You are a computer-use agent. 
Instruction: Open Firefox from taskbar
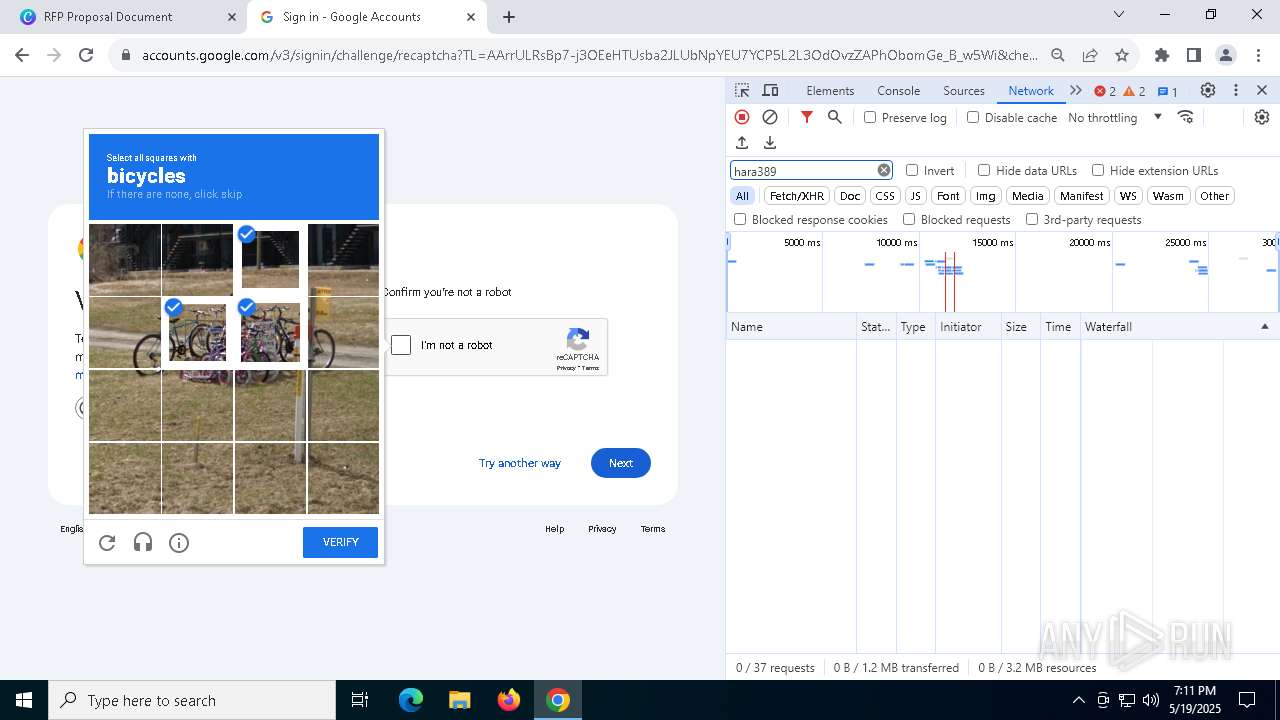click(509, 700)
